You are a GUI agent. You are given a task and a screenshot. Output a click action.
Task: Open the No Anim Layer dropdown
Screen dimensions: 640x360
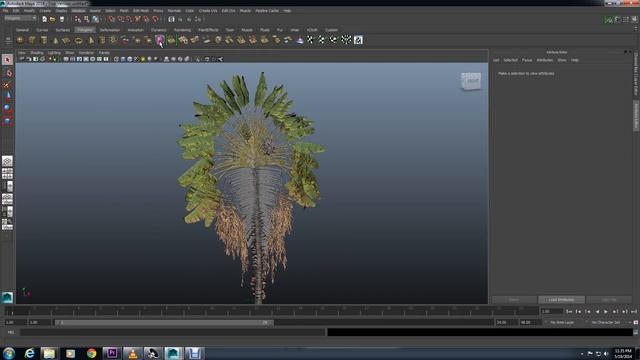(x=562, y=322)
